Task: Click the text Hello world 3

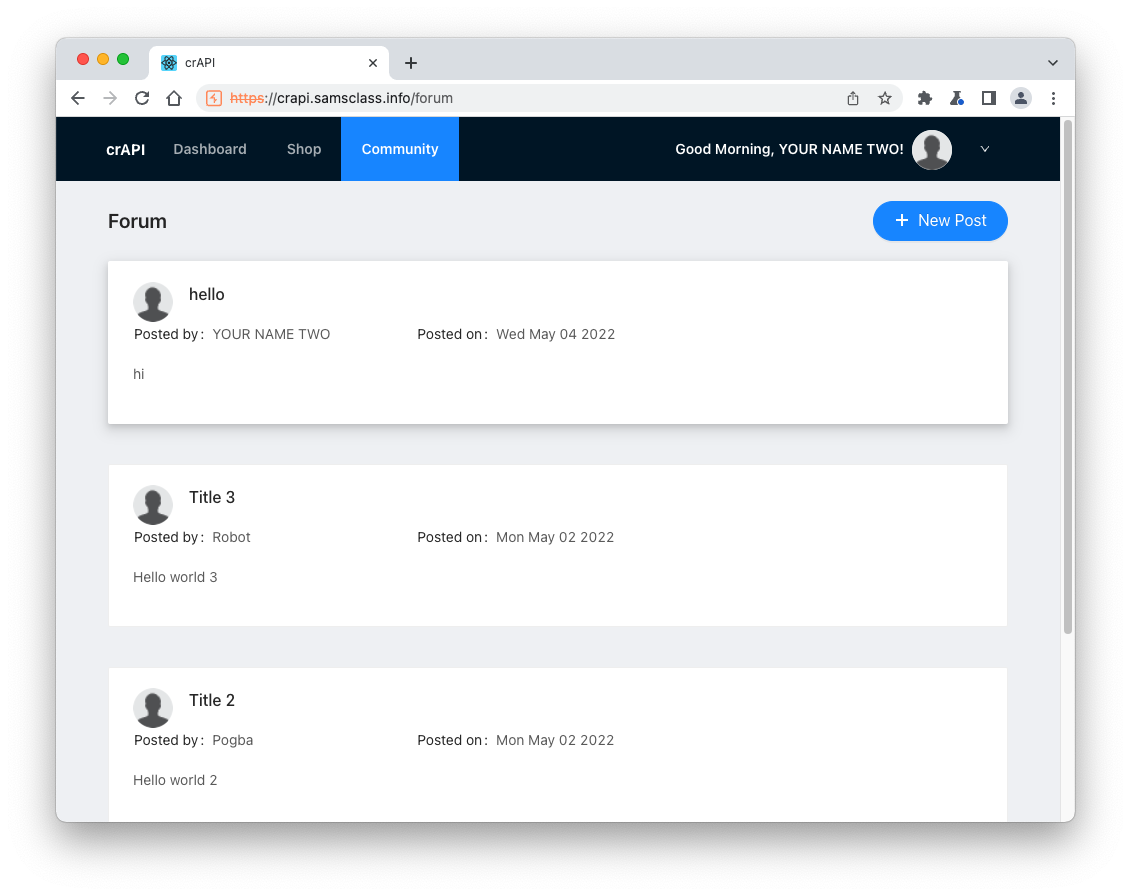Action: 175,577
